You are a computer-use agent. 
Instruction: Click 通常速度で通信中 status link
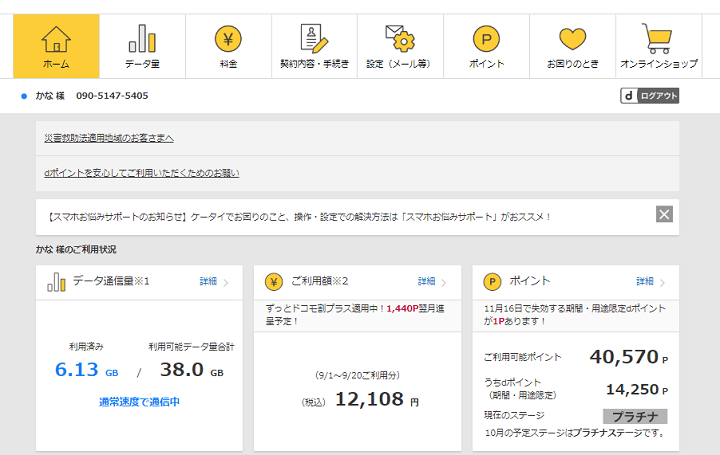pyautogui.click(x=139, y=402)
